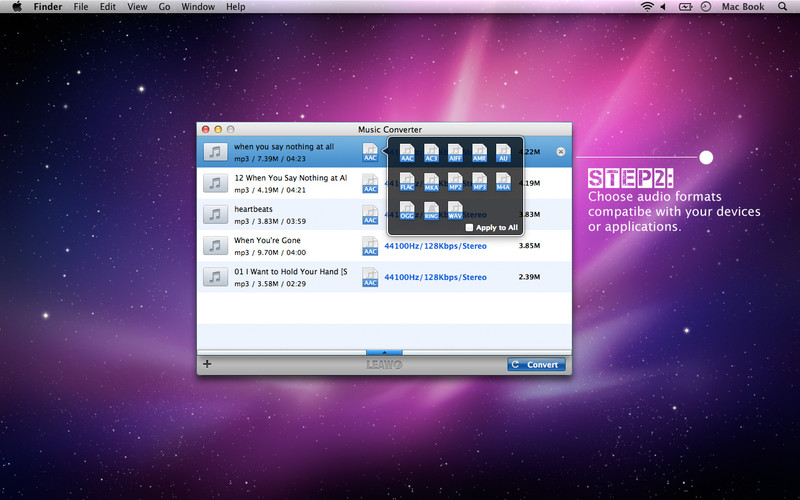The height and width of the screenshot is (500, 800).
Task: Open the View menu
Action: click(x=137, y=7)
